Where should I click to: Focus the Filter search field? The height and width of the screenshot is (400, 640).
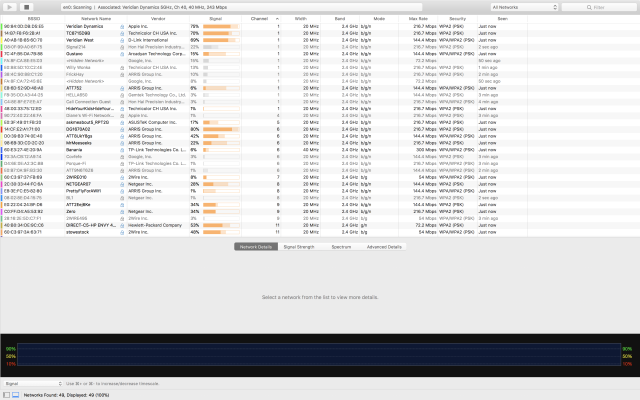point(599,7)
